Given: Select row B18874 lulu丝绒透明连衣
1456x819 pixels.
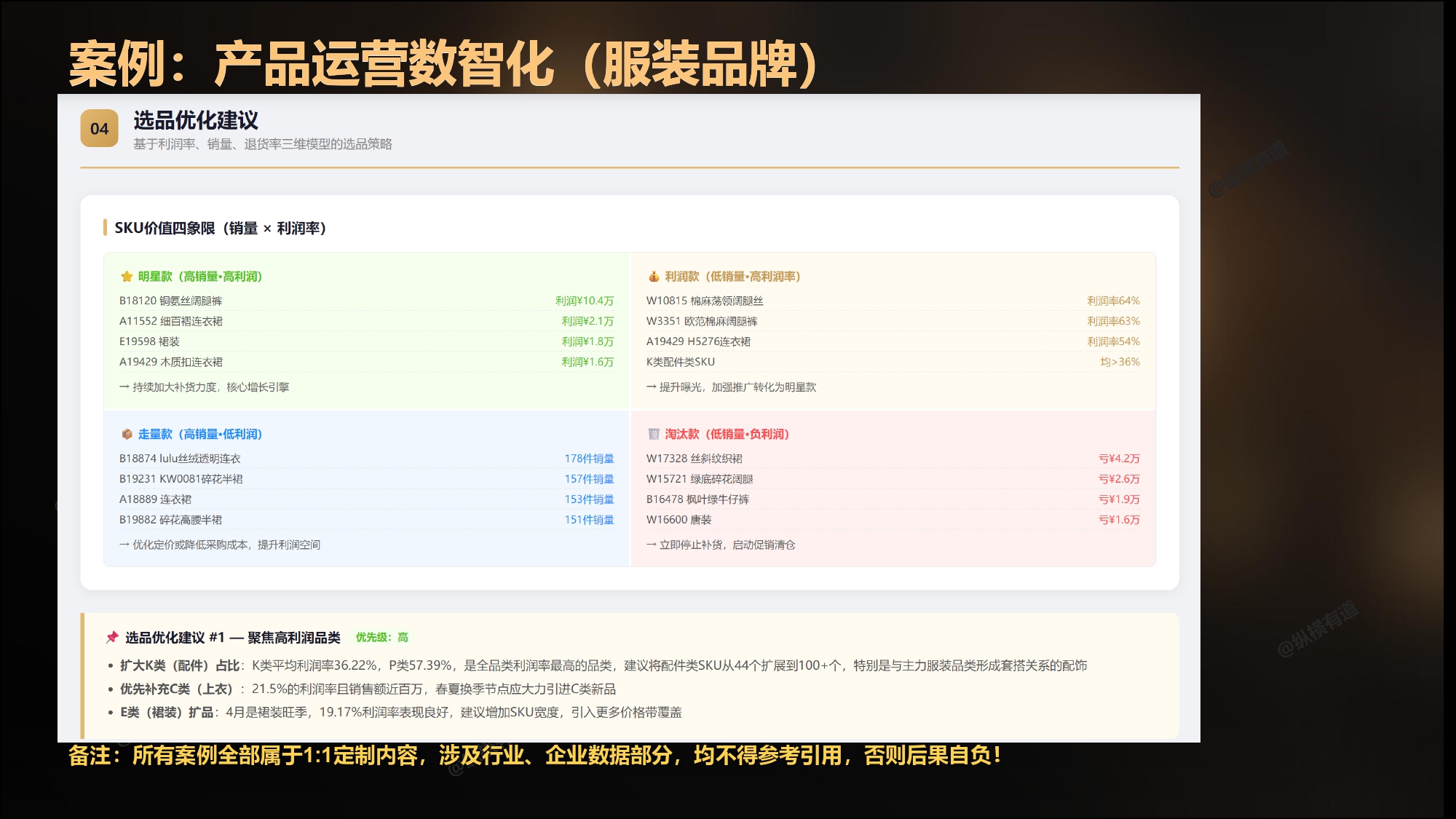Looking at the screenshot, I should 367,459.
